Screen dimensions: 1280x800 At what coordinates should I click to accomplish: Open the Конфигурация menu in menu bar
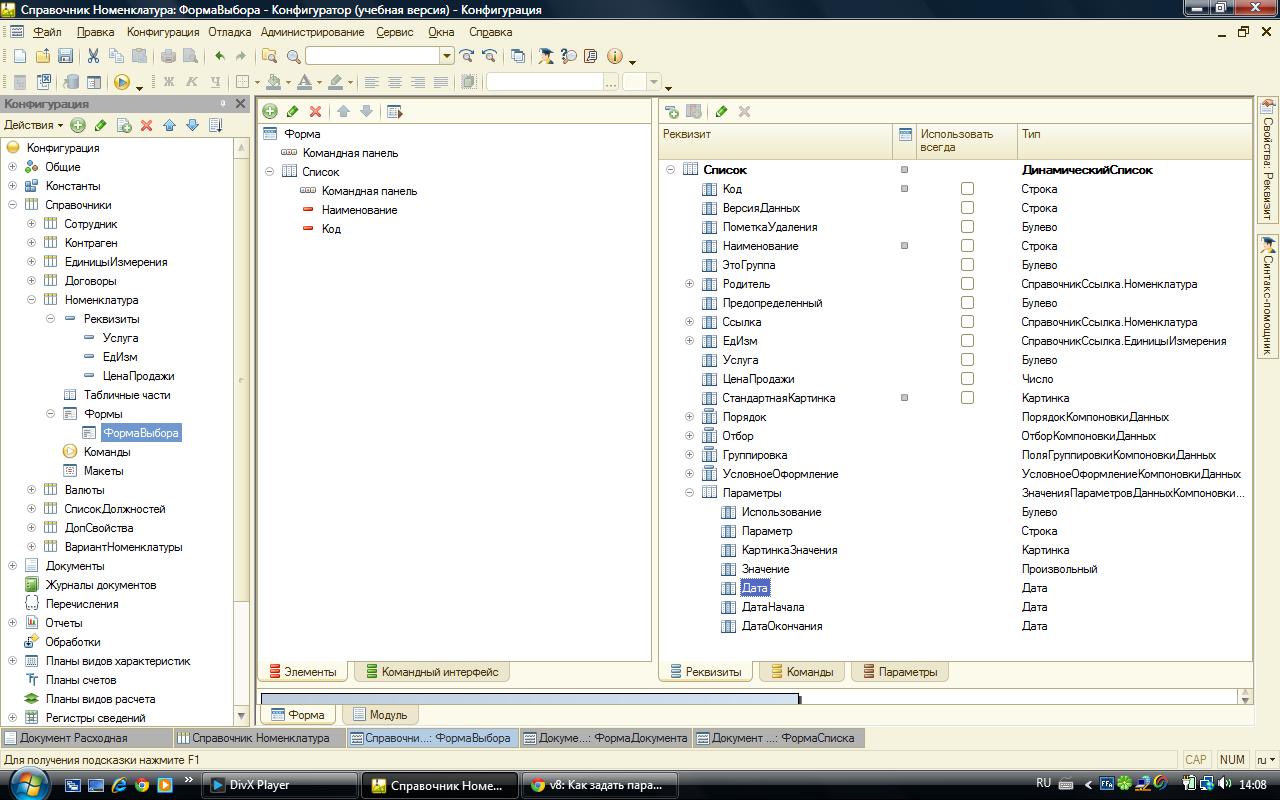pos(163,32)
